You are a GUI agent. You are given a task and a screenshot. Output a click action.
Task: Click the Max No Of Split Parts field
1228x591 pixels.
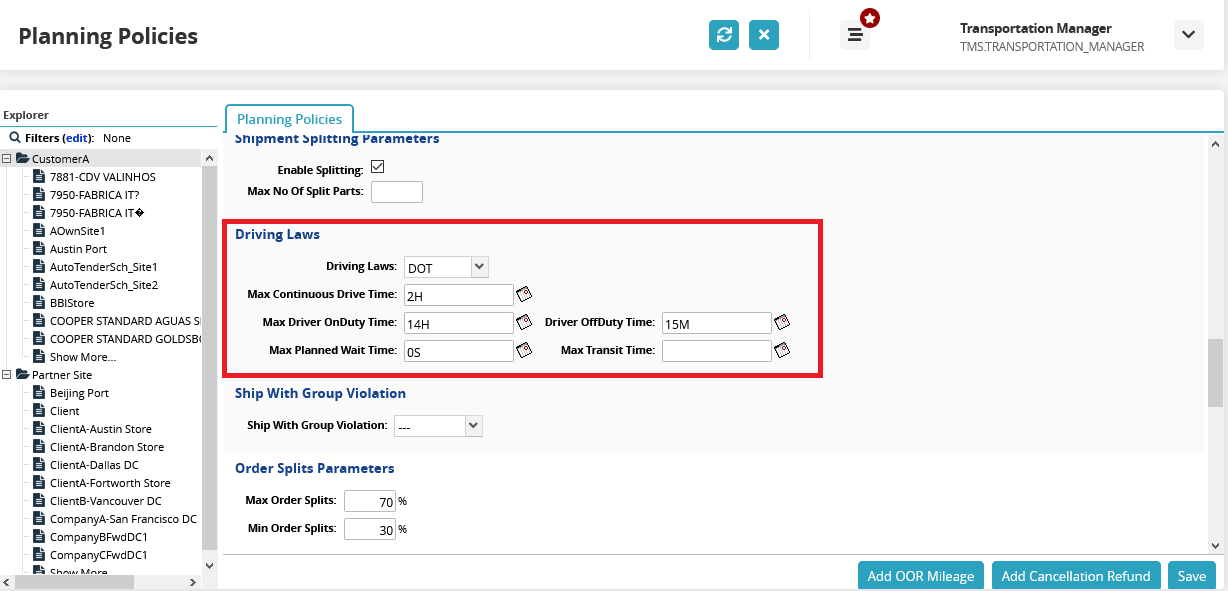pyautogui.click(x=397, y=192)
